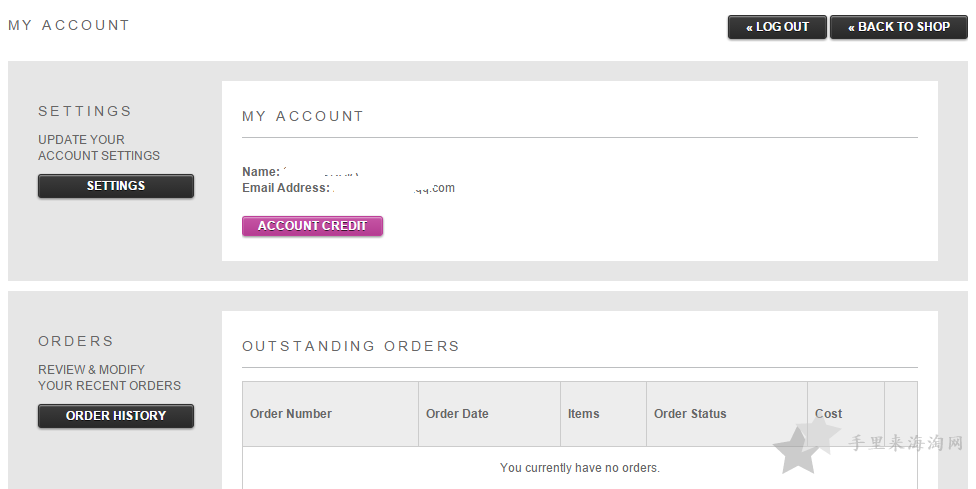This screenshot has width=976, height=489.
Task: Select the Order Number column header
Action: (291, 414)
